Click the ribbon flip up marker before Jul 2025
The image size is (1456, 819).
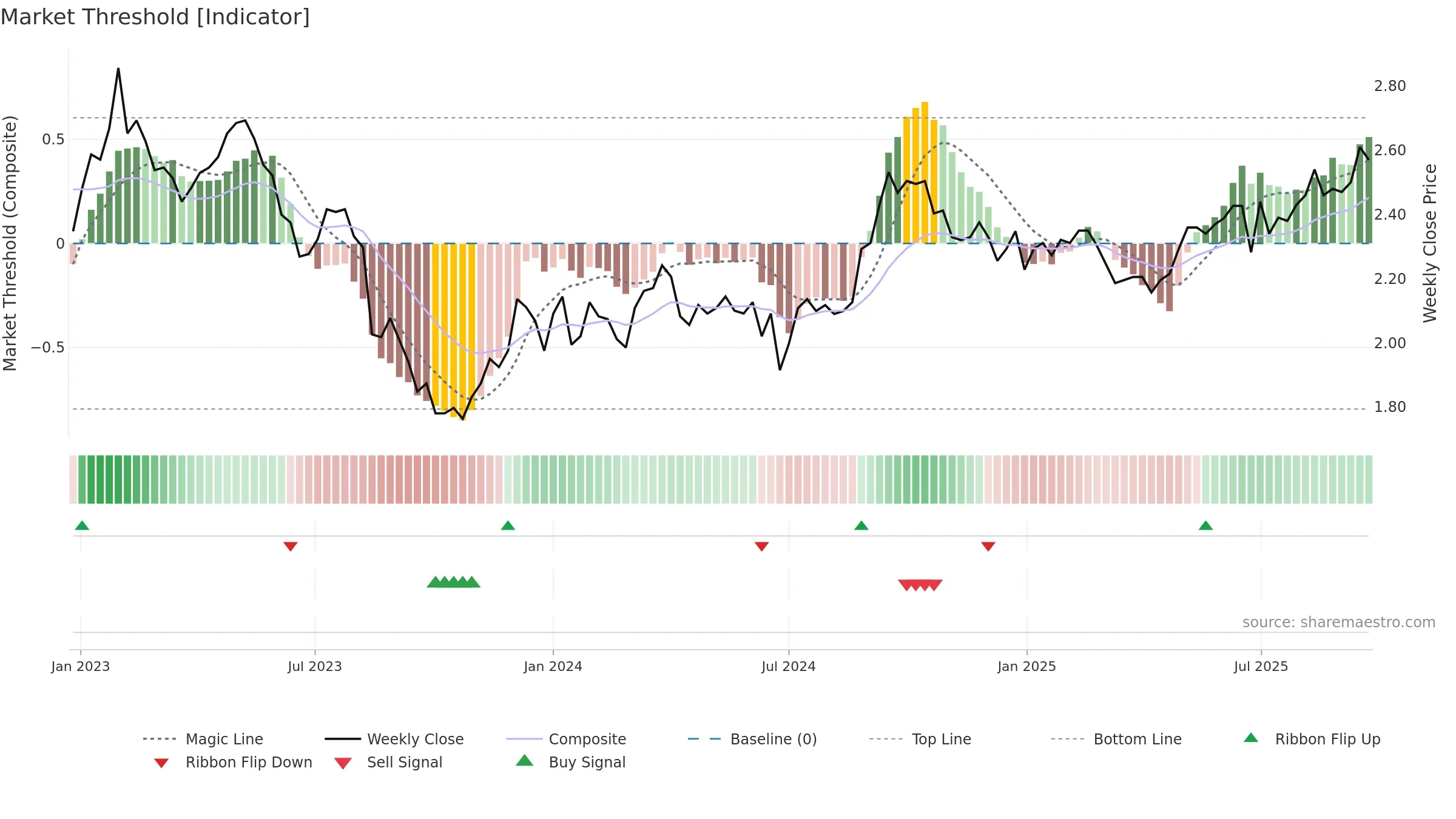1205,525
